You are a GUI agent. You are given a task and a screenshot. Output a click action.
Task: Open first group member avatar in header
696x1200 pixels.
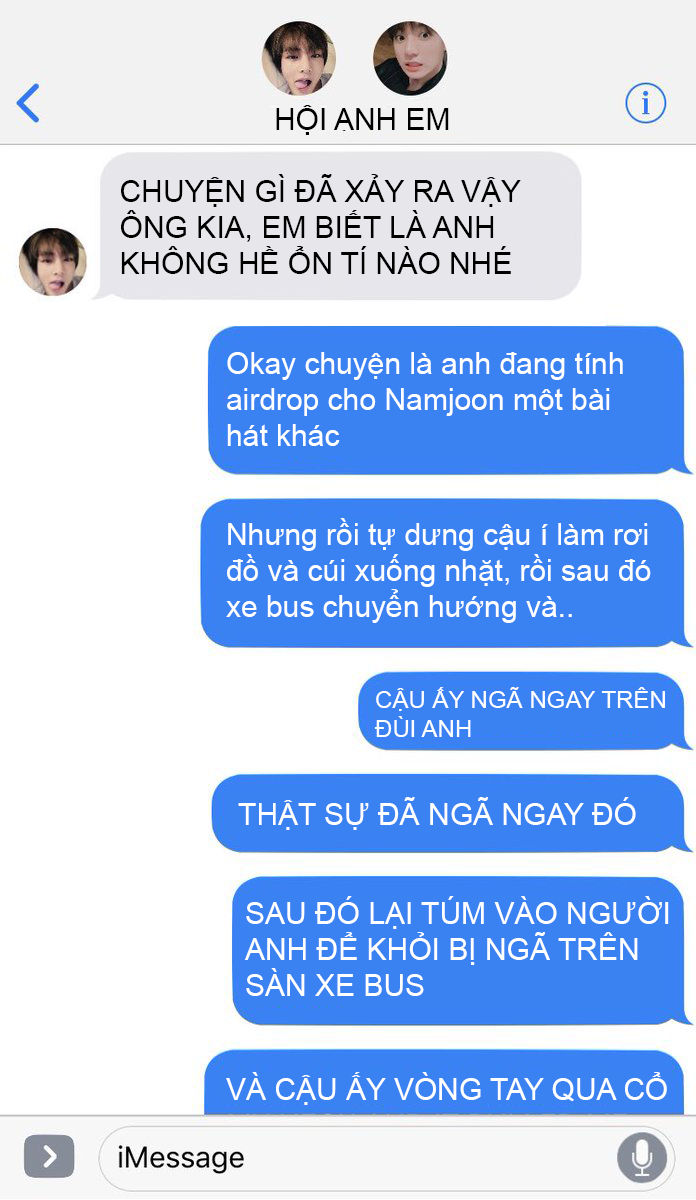point(298,58)
